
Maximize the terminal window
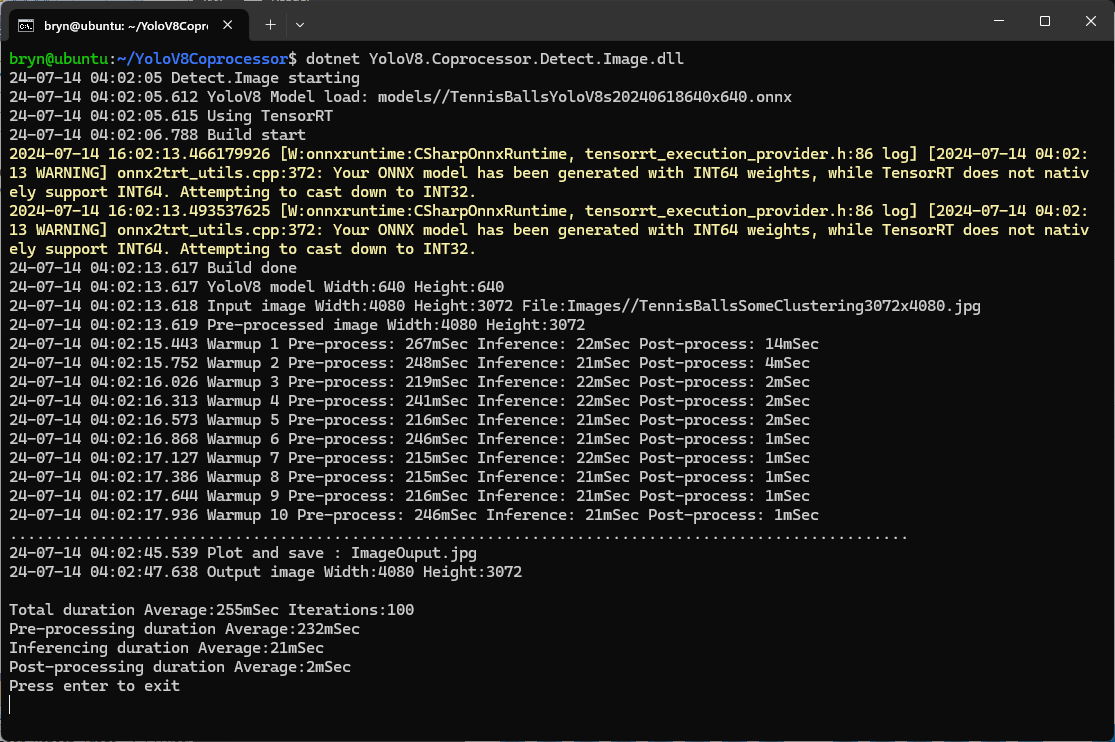pos(1044,21)
